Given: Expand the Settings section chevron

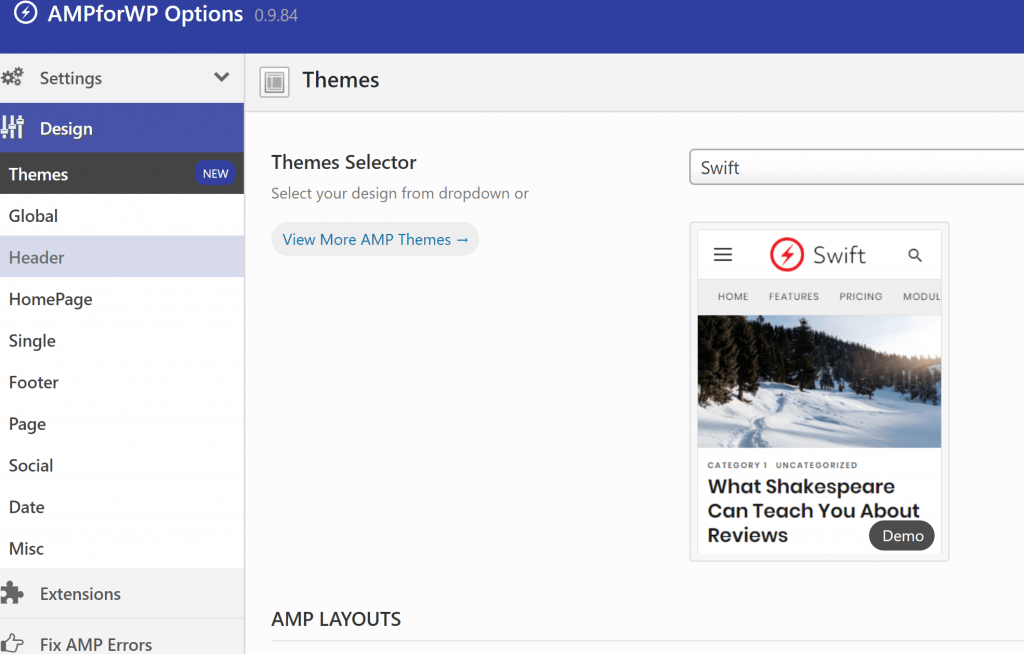Looking at the screenshot, I should pyautogui.click(x=221, y=77).
